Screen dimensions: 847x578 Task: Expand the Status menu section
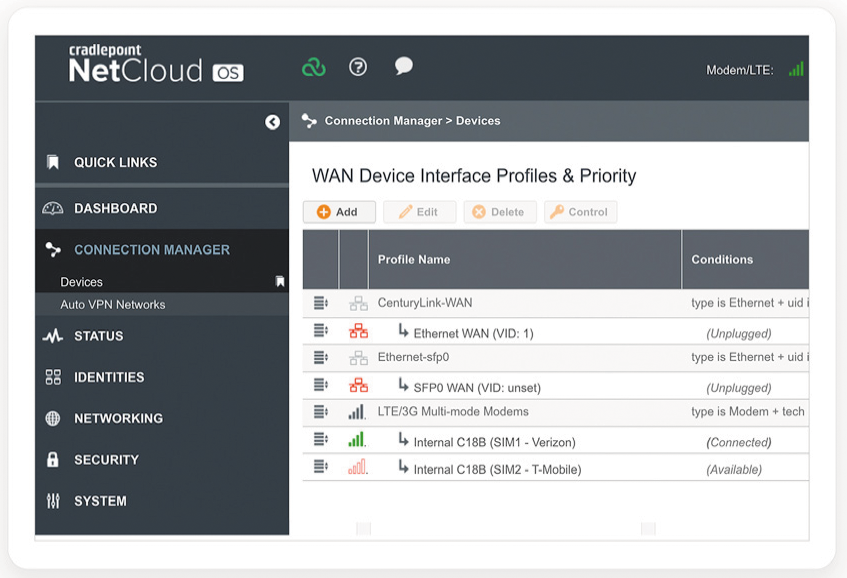(x=98, y=336)
